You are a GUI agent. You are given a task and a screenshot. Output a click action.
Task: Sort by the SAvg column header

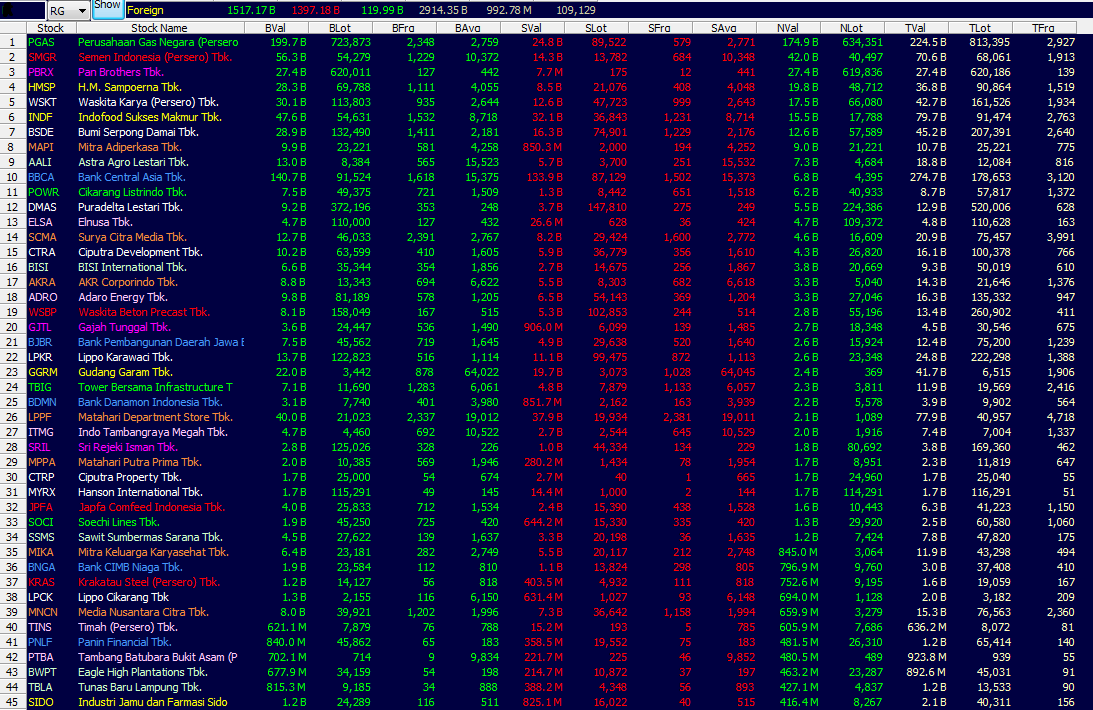click(724, 28)
